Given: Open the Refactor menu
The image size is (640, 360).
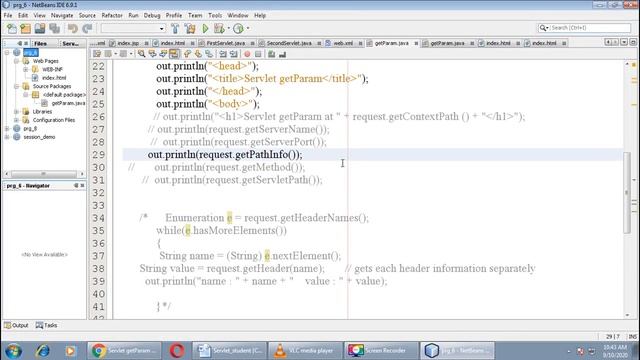Looking at the screenshot, I should (x=112, y=16).
